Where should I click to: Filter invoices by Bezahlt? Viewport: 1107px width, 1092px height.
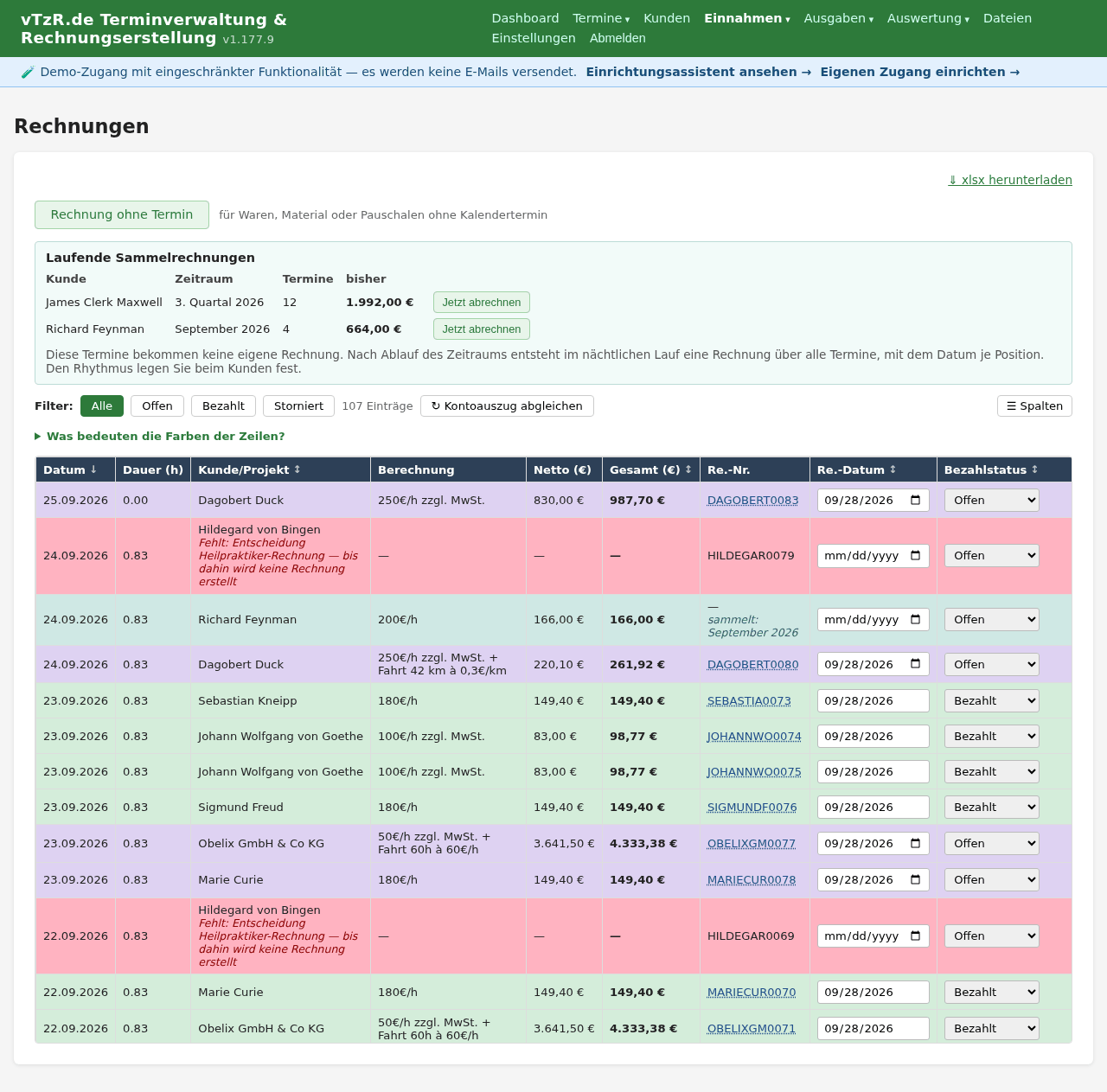pos(223,406)
